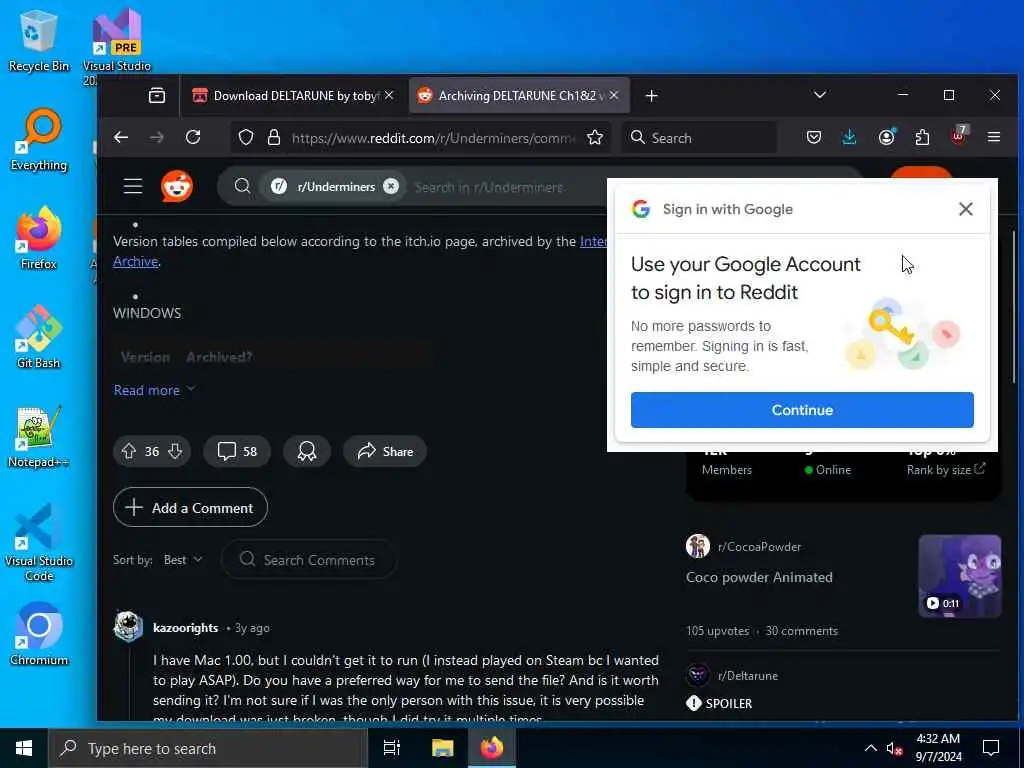Reload the current Reddit page

(193, 137)
